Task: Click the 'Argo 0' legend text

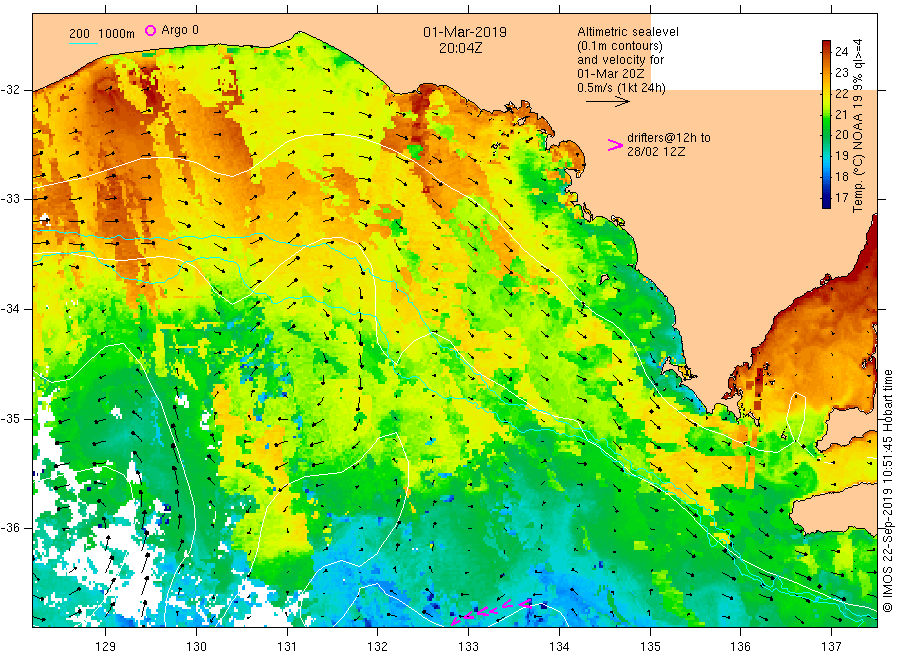Action: click(x=180, y=30)
